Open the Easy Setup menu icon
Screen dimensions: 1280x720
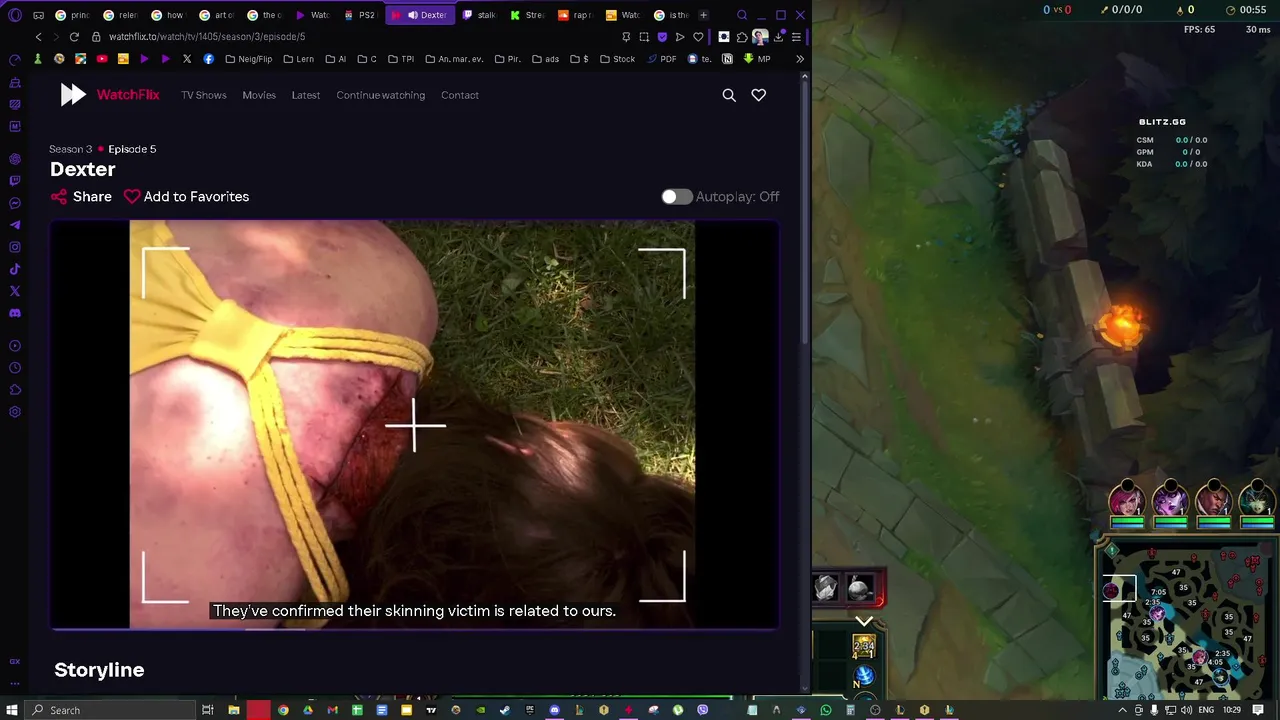click(796, 37)
